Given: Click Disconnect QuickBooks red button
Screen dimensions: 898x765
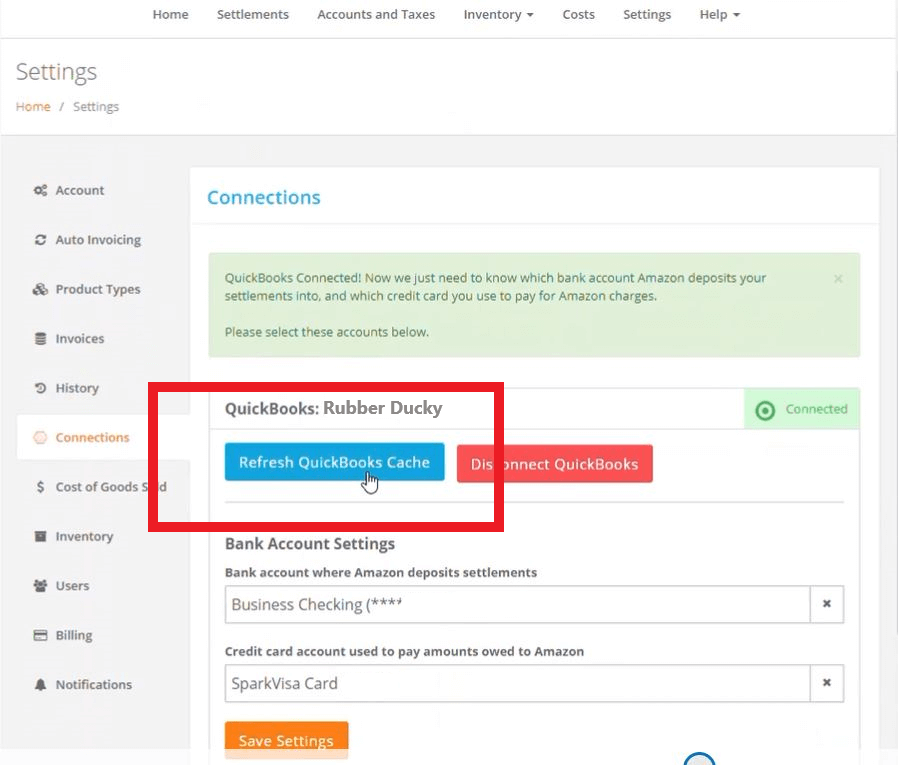Looking at the screenshot, I should [x=554, y=463].
